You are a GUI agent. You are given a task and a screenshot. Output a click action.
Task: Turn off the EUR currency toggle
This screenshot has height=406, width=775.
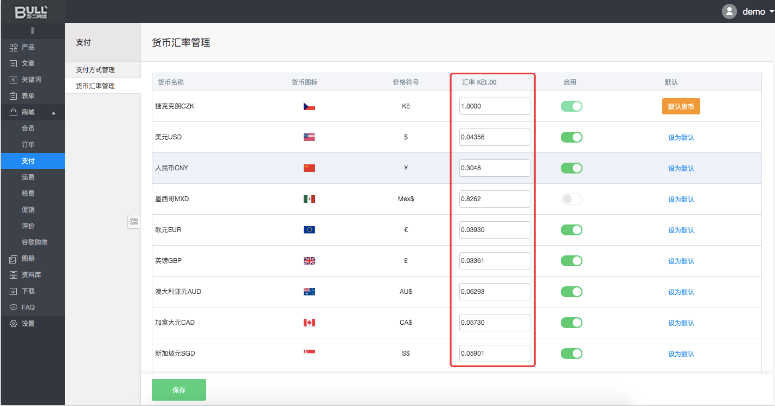click(x=571, y=230)
